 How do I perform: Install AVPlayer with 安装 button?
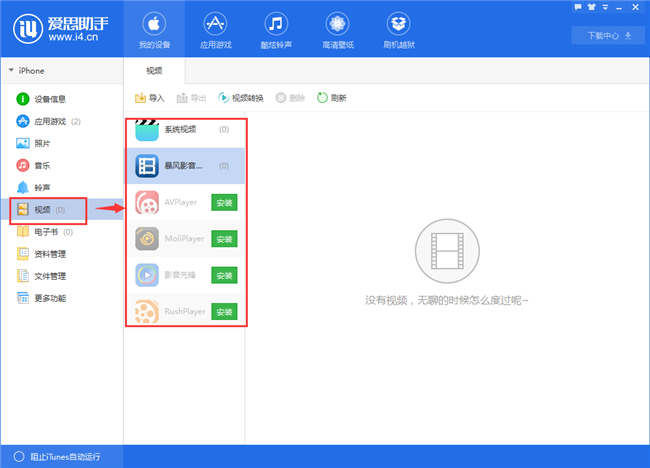pos(224,203)
